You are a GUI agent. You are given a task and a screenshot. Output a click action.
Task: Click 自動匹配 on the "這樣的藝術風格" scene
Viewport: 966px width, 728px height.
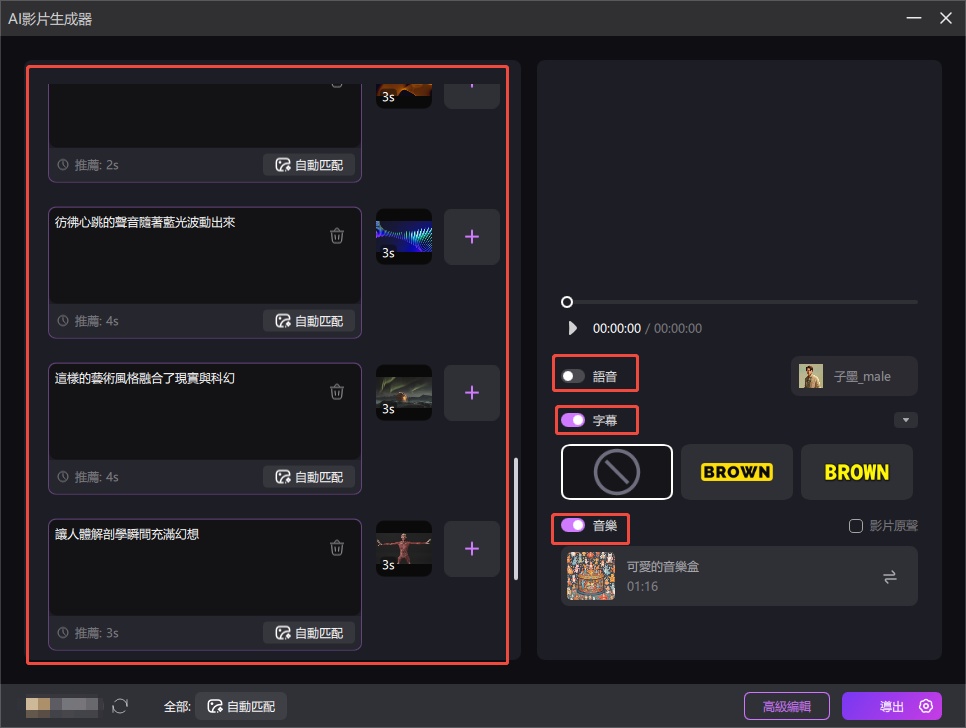[x=309, y=476]
